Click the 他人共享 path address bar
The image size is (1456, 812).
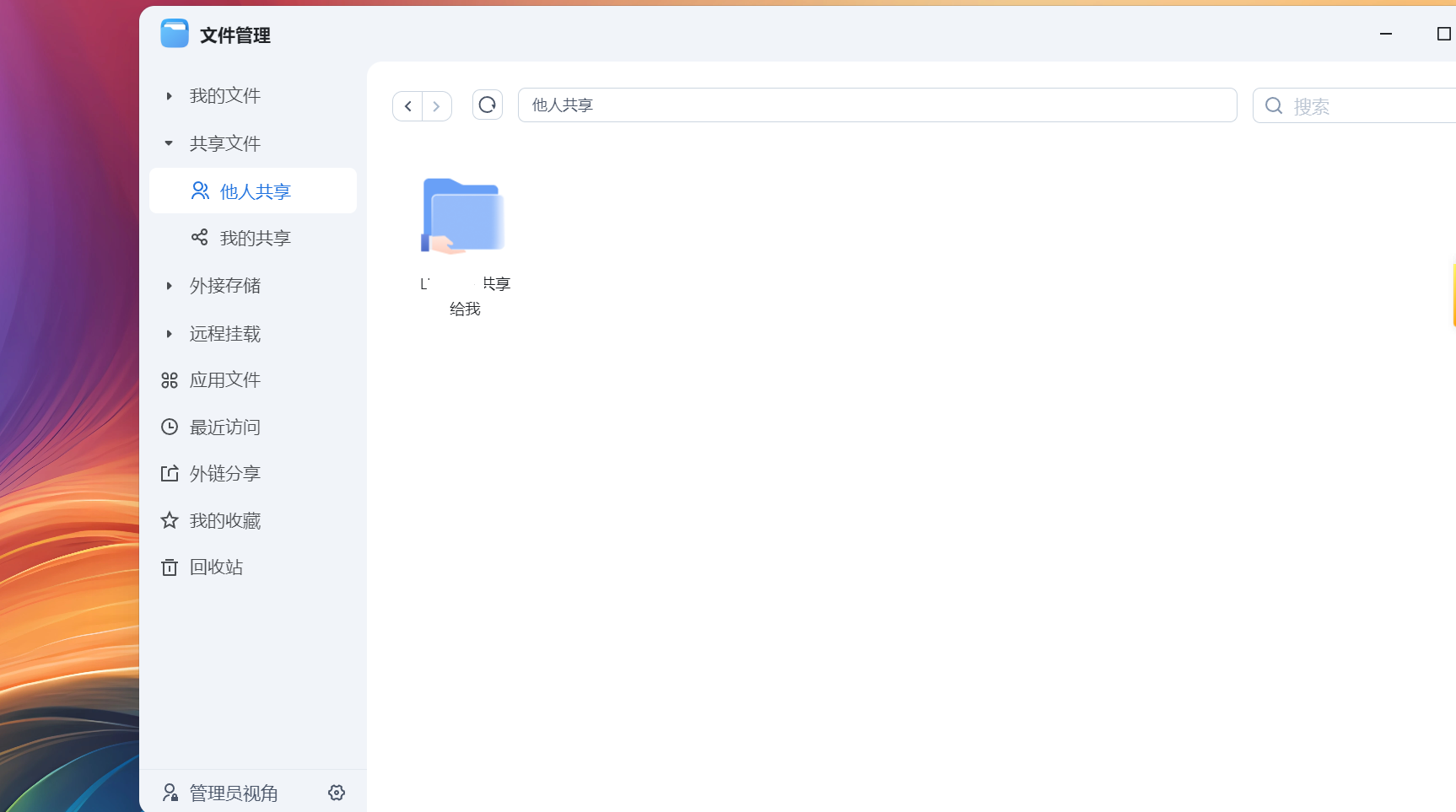[x=877, y=105]
